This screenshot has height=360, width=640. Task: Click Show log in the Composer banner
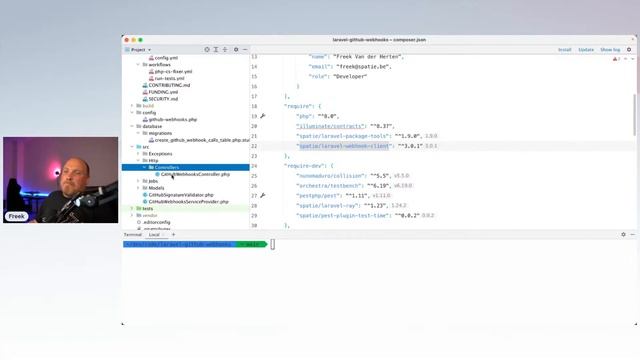(x=610, y=49)
